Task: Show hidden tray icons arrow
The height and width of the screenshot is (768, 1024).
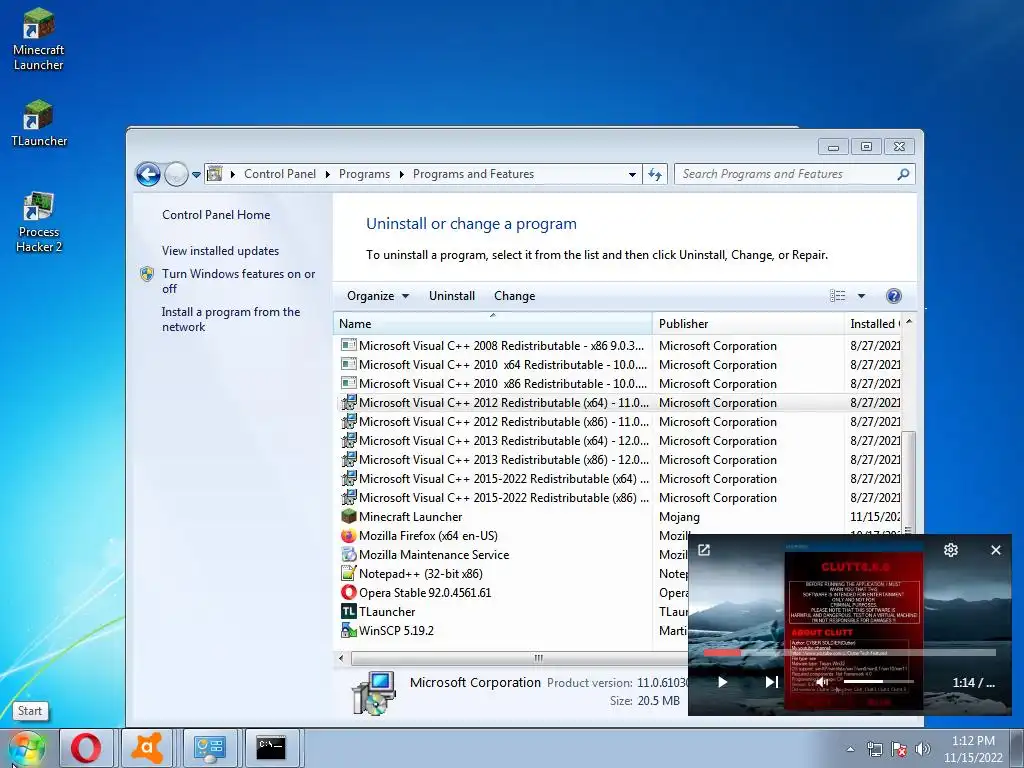Action: click(x=850, y=749)
